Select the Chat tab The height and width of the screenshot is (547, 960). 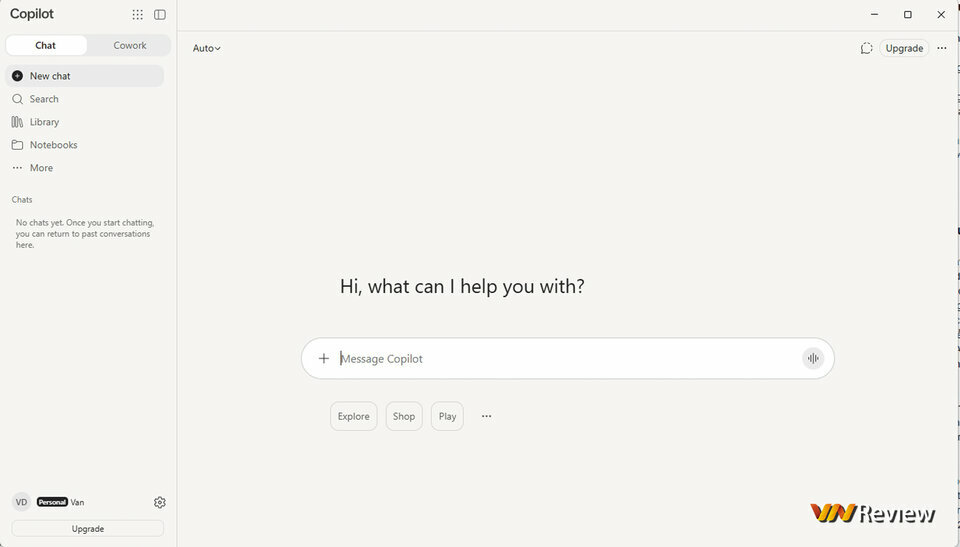coord(46,45)
